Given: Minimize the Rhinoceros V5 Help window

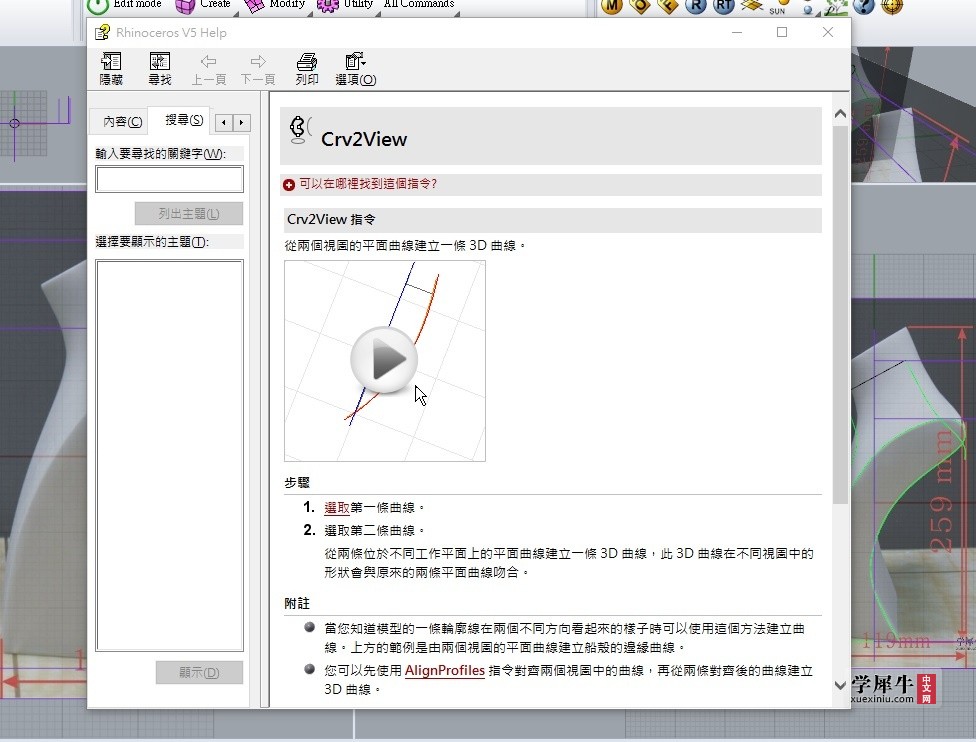Looking at the screenshot, I should coord(737,32).
